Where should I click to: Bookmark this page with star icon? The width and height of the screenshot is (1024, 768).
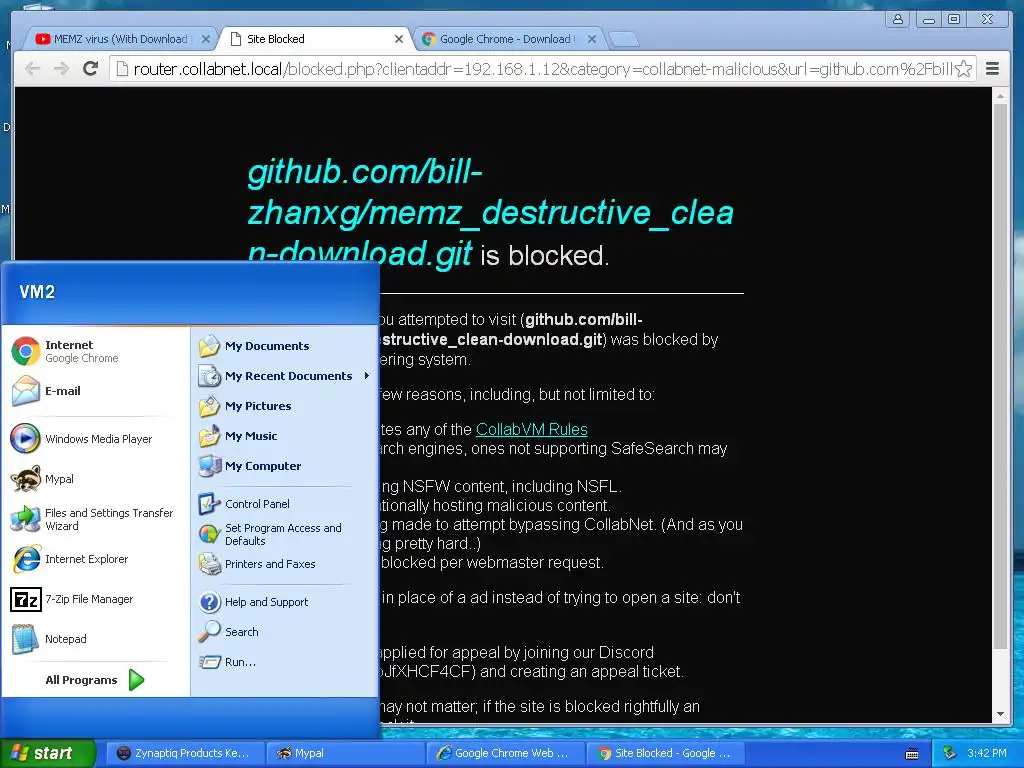[963, 69]
